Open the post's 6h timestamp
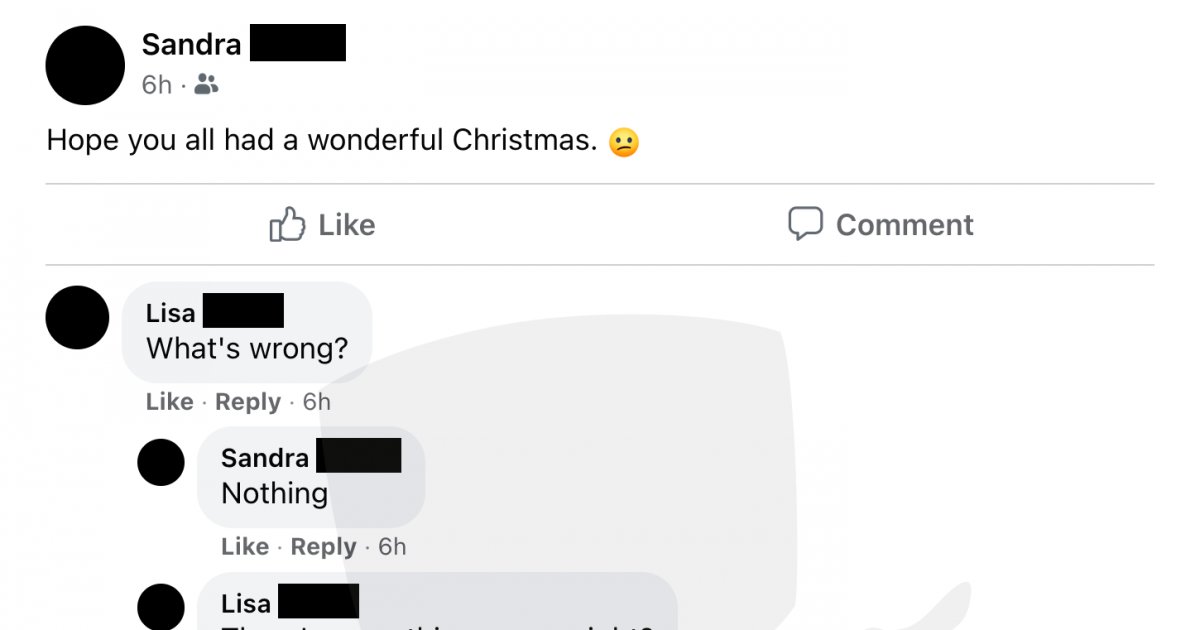The height and width of the screenshot is (630, 1200). click(156, 85)
